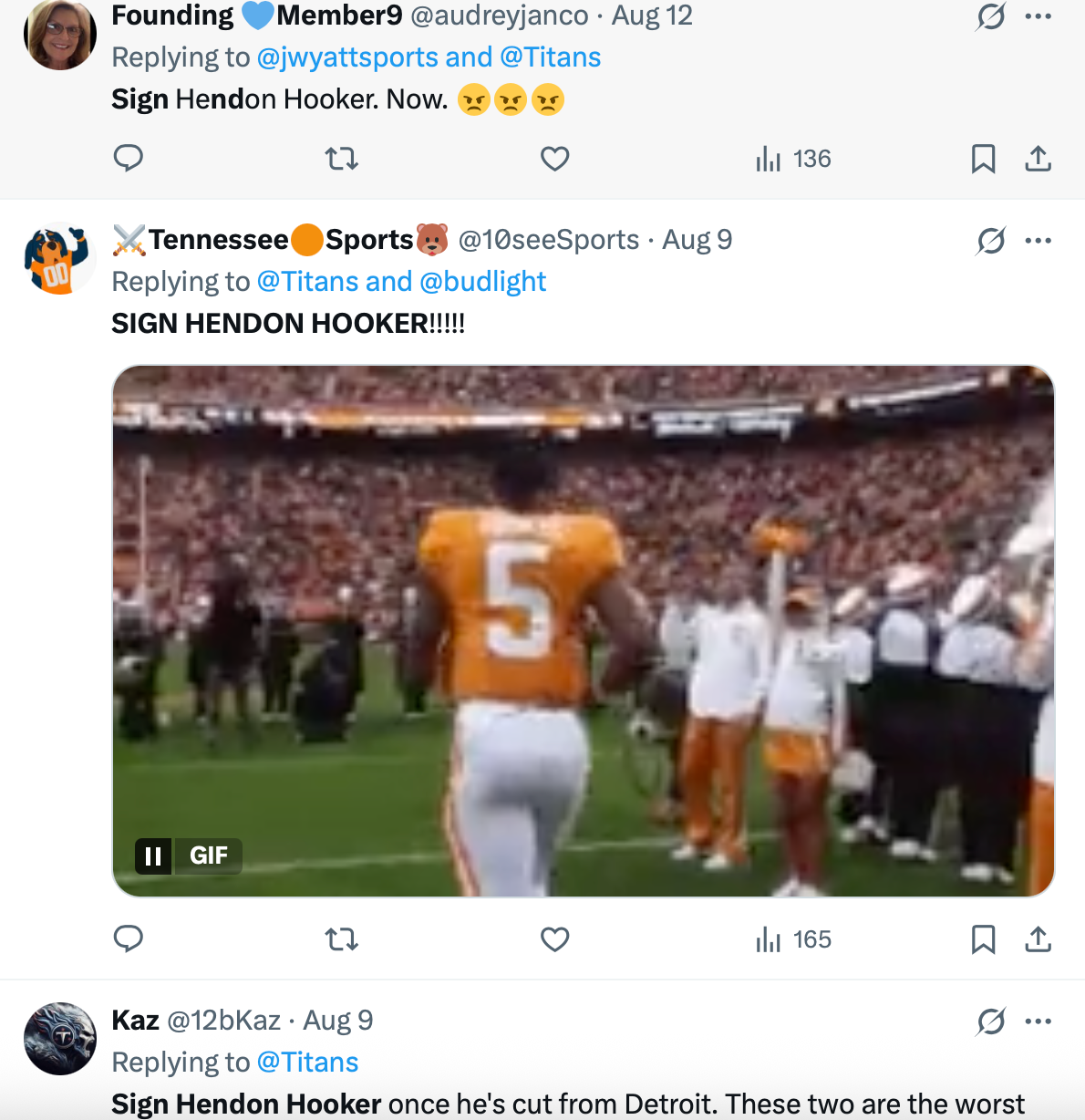Like the tweet from Founding Member9
The image size is (1085, 1120).
tap(554, 158)
